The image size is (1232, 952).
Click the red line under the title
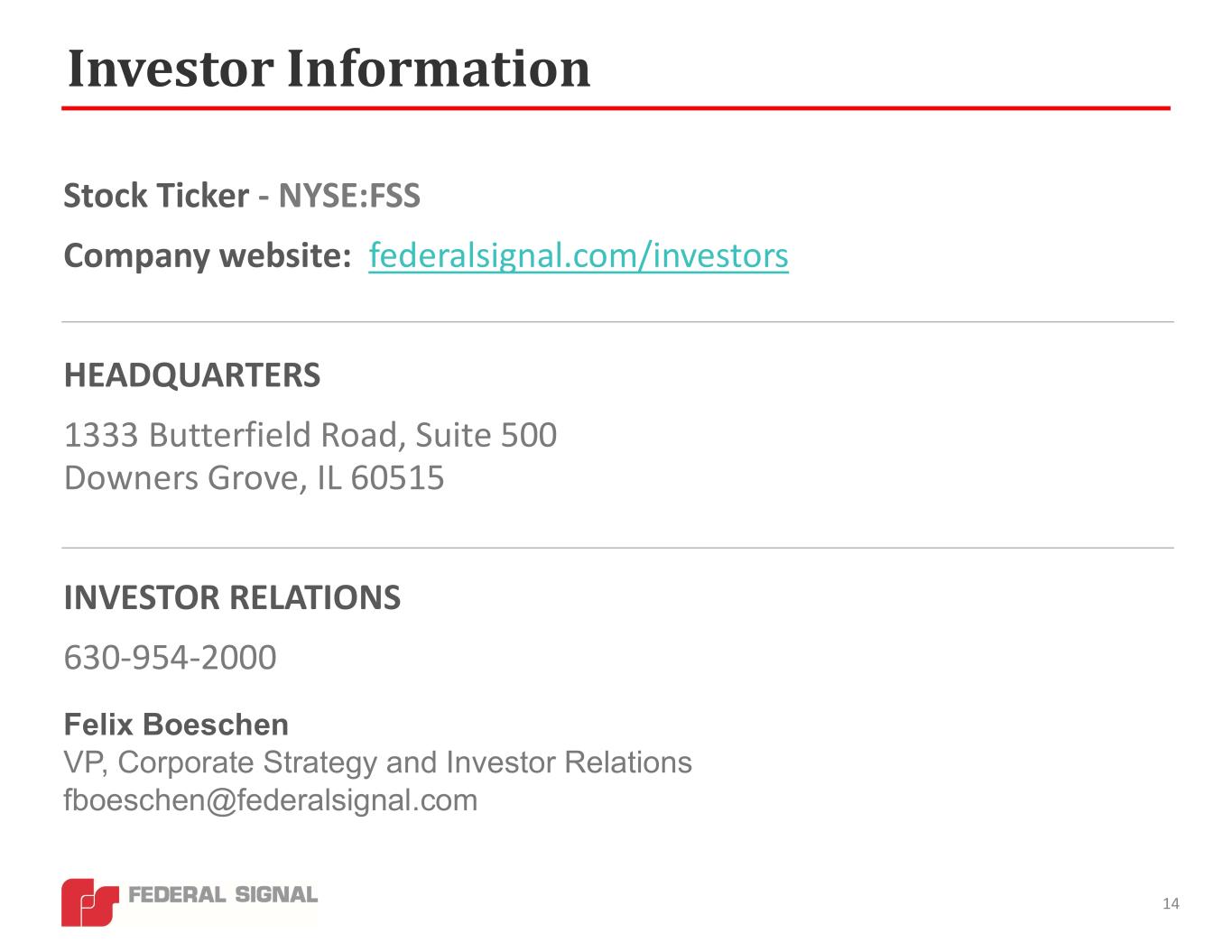(616, 108)
